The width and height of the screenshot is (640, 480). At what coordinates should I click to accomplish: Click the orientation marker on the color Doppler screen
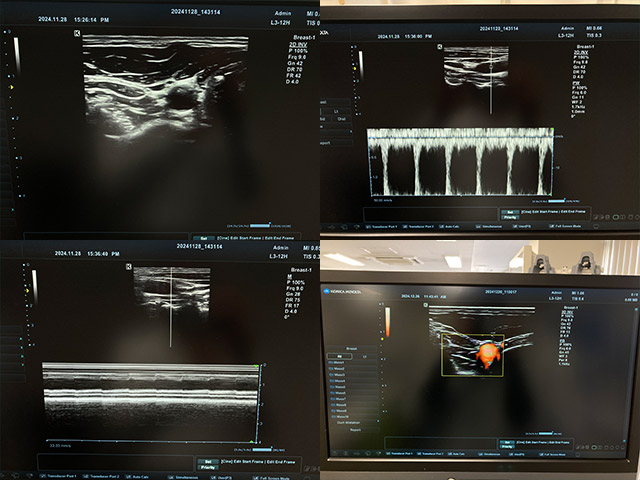[425, 305]
